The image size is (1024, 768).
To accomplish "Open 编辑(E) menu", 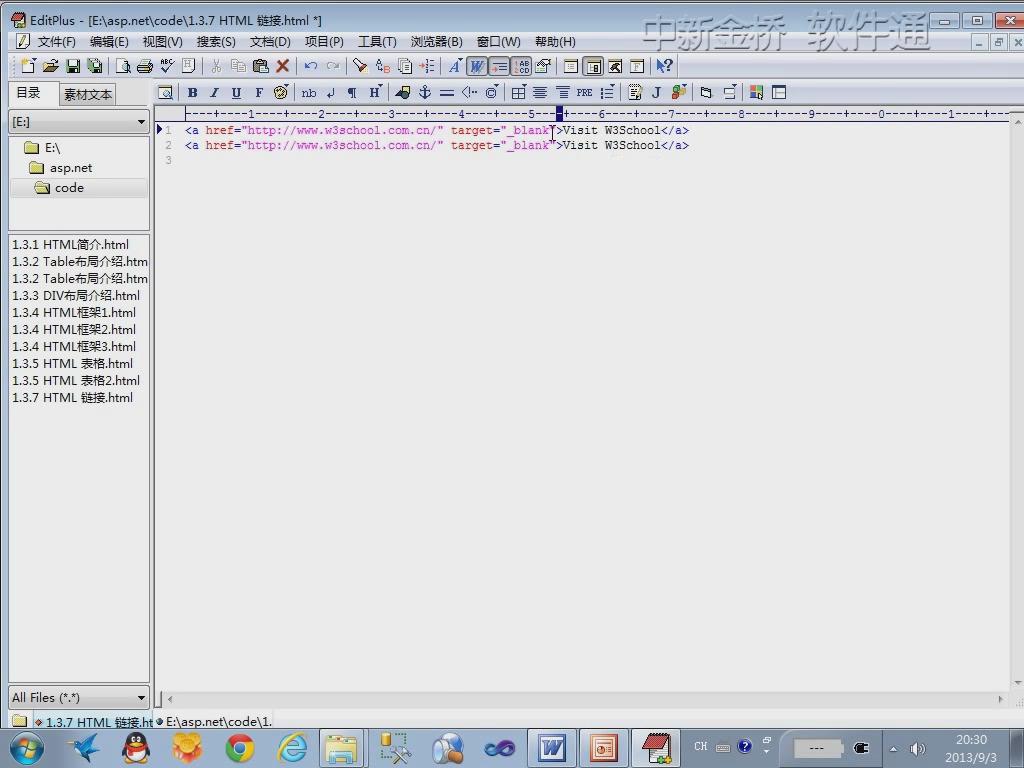I will [x=109, y=42].
